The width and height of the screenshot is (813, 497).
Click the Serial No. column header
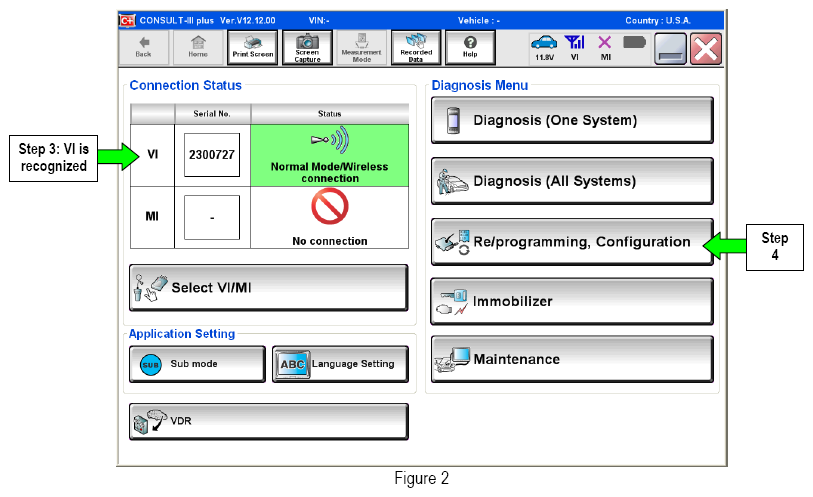212,113
